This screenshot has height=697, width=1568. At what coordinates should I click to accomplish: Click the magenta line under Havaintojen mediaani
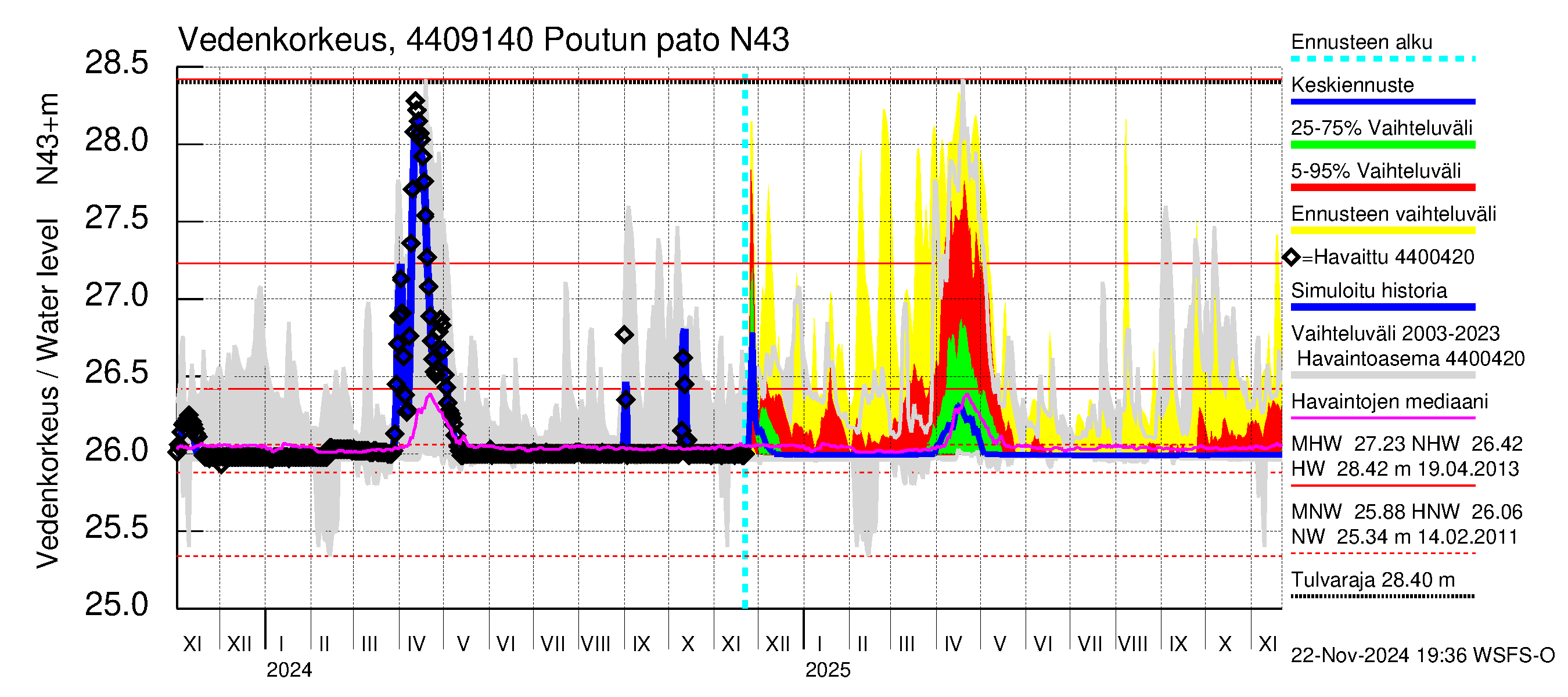click(x=1382, y=418)
